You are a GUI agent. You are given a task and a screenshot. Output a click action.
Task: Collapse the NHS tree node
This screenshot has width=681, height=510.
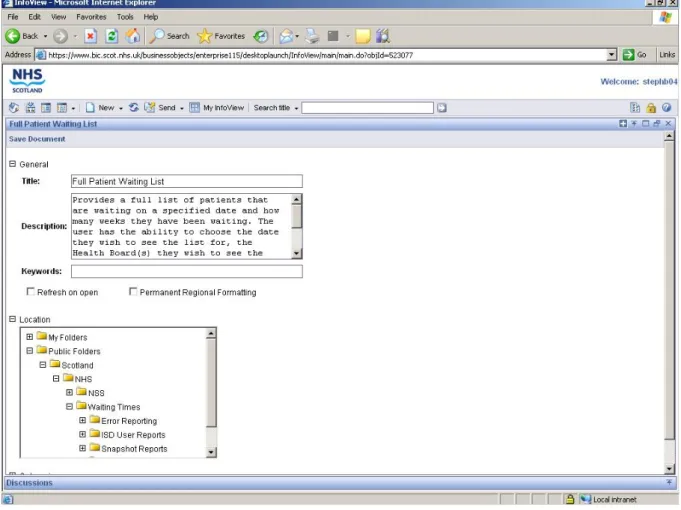pos(56,378)
